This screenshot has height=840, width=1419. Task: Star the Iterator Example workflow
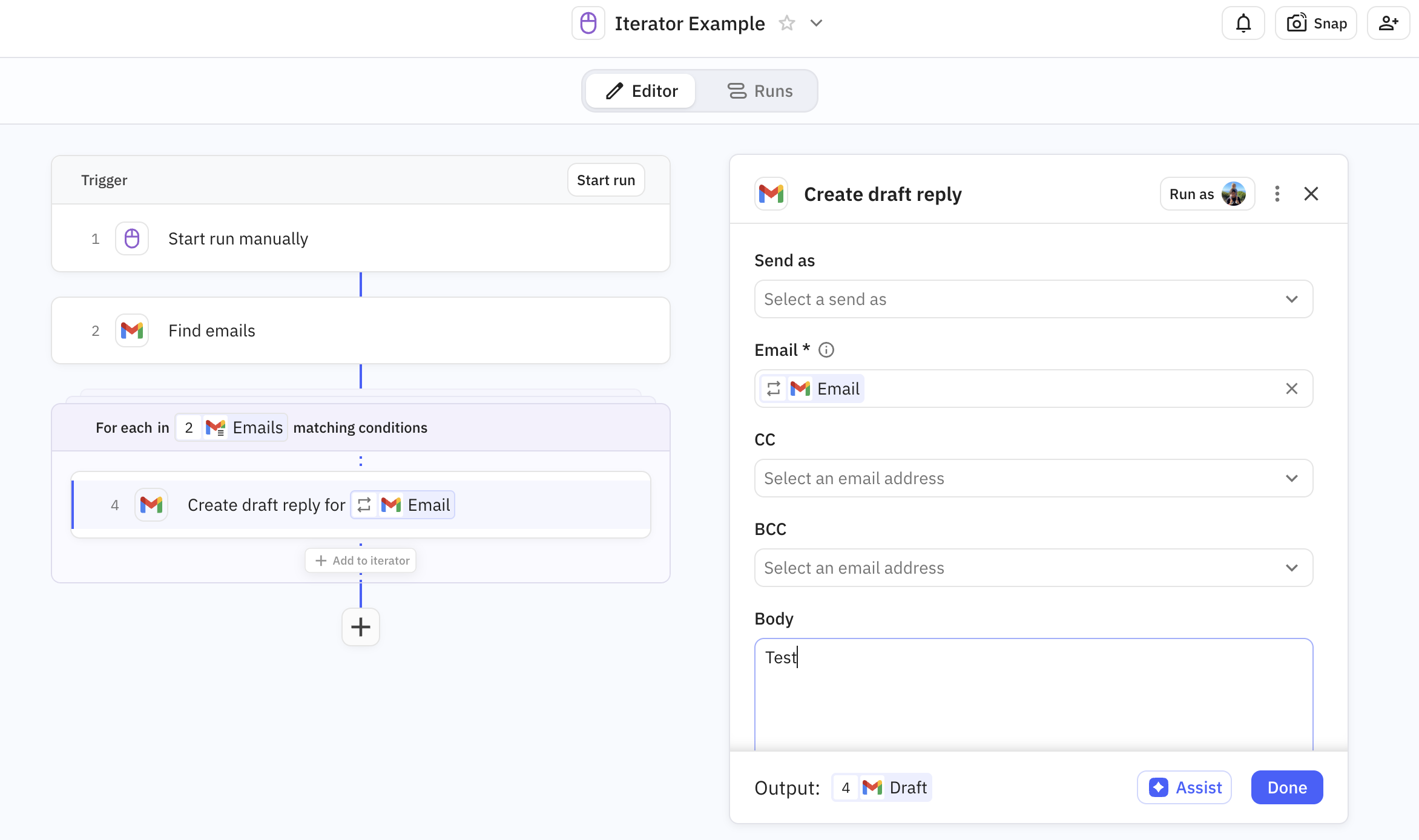[786, 24]
